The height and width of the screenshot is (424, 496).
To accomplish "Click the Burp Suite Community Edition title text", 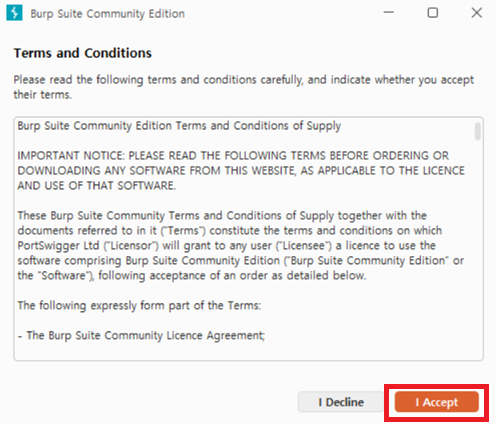I will [x=107, y=14].
